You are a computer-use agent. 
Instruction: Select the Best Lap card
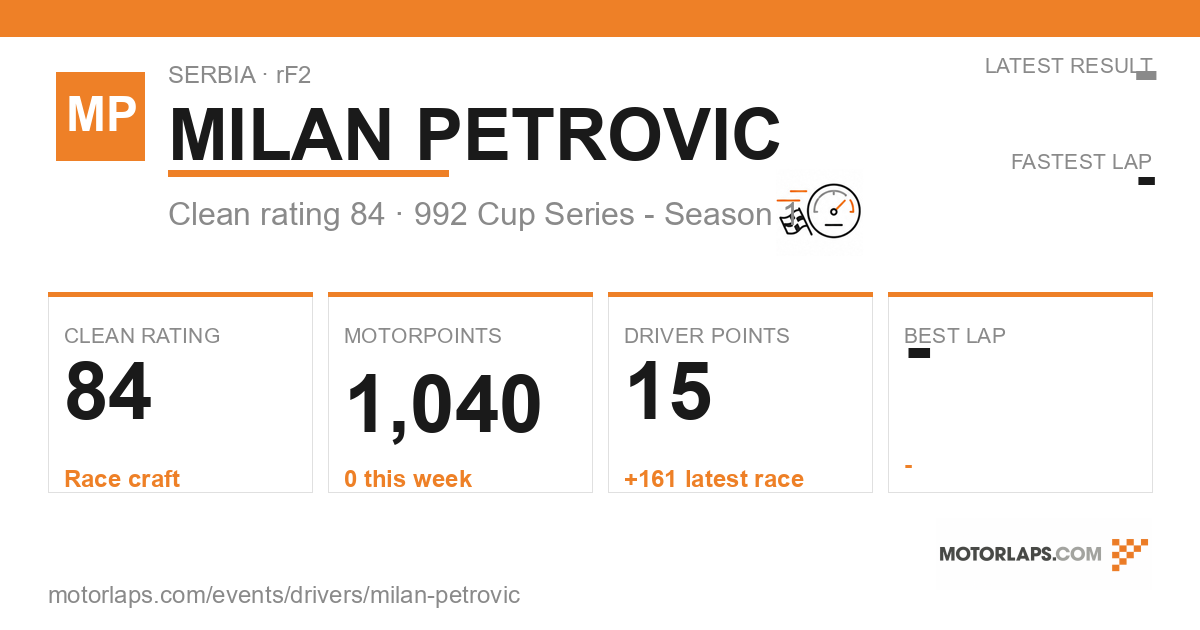(1020, 393)
